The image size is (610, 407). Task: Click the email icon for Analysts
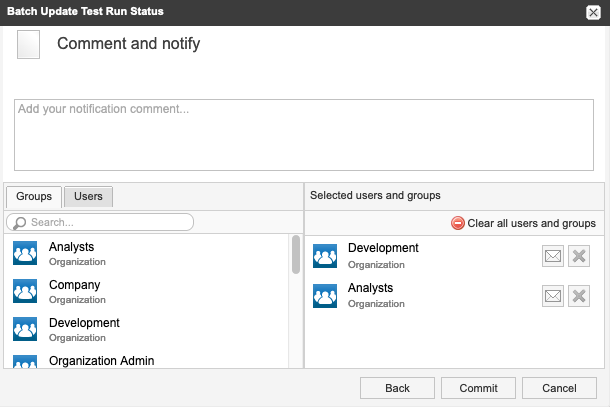point(553,295)
